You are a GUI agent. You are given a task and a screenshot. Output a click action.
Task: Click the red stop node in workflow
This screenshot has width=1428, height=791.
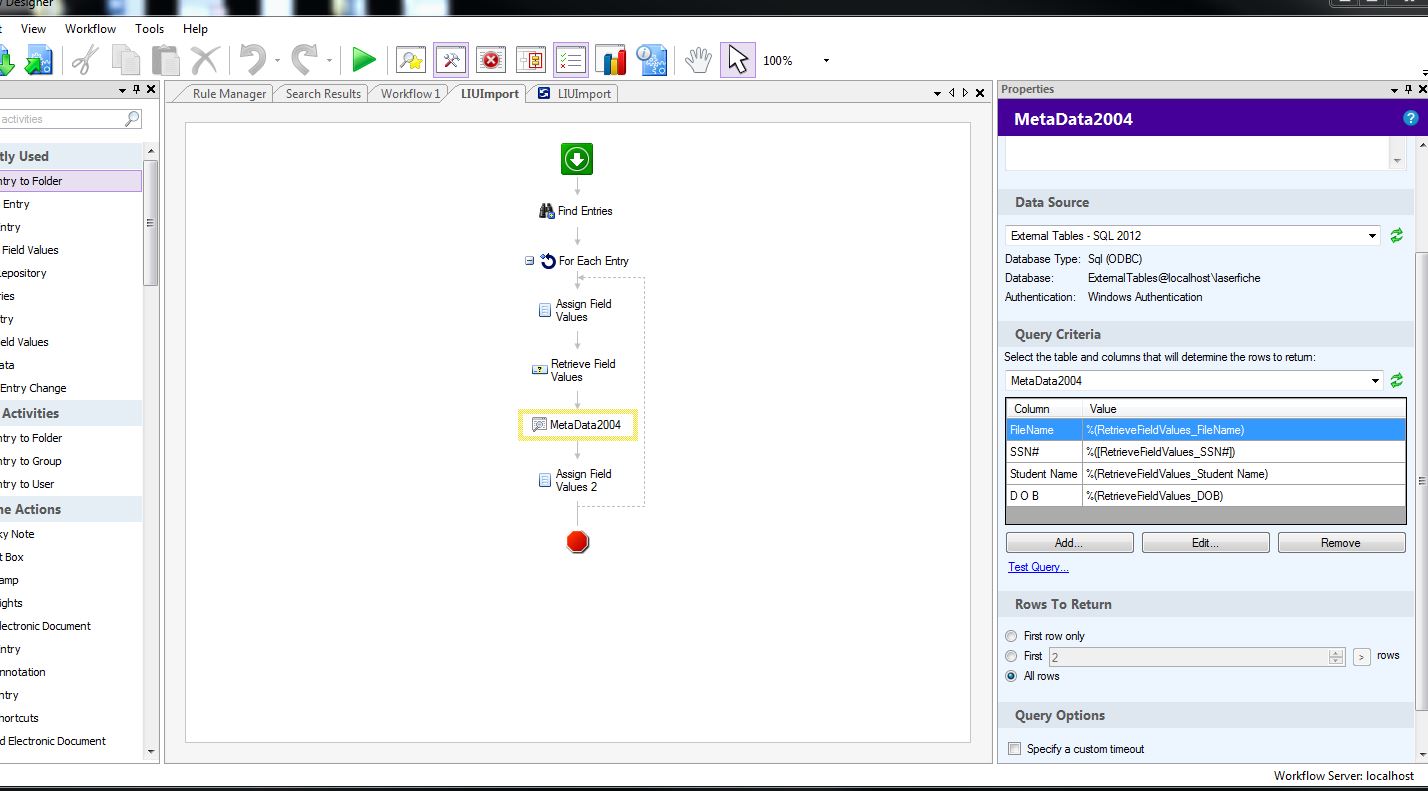(578, 542)
